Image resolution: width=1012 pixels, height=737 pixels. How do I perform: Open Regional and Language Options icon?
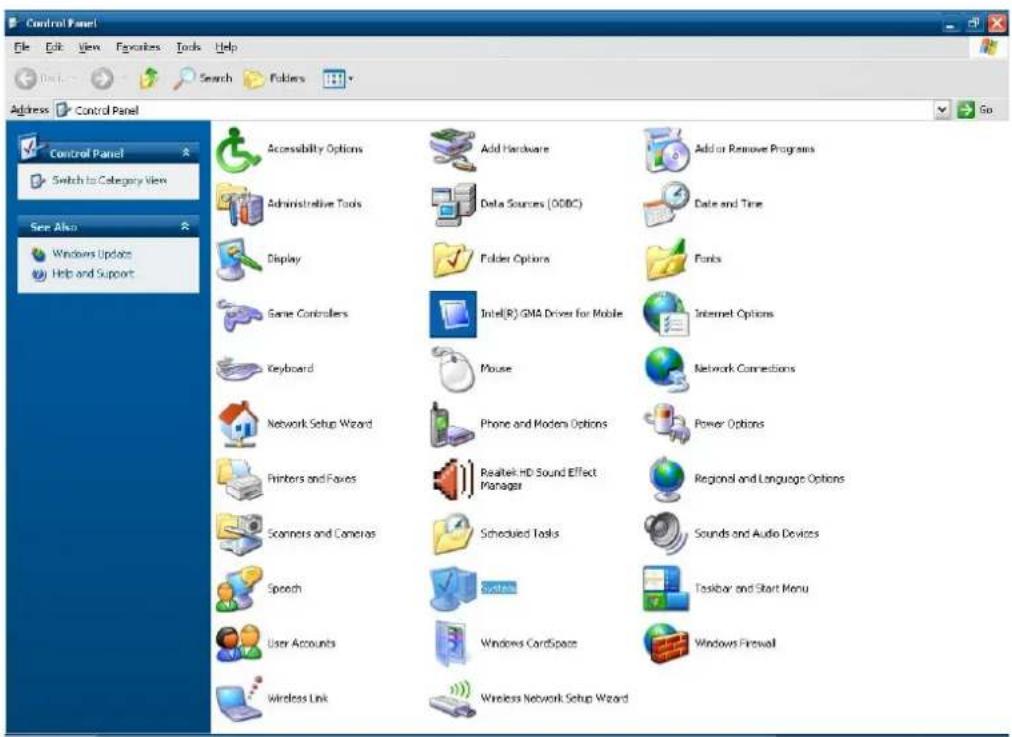click(x=667, y=479)
